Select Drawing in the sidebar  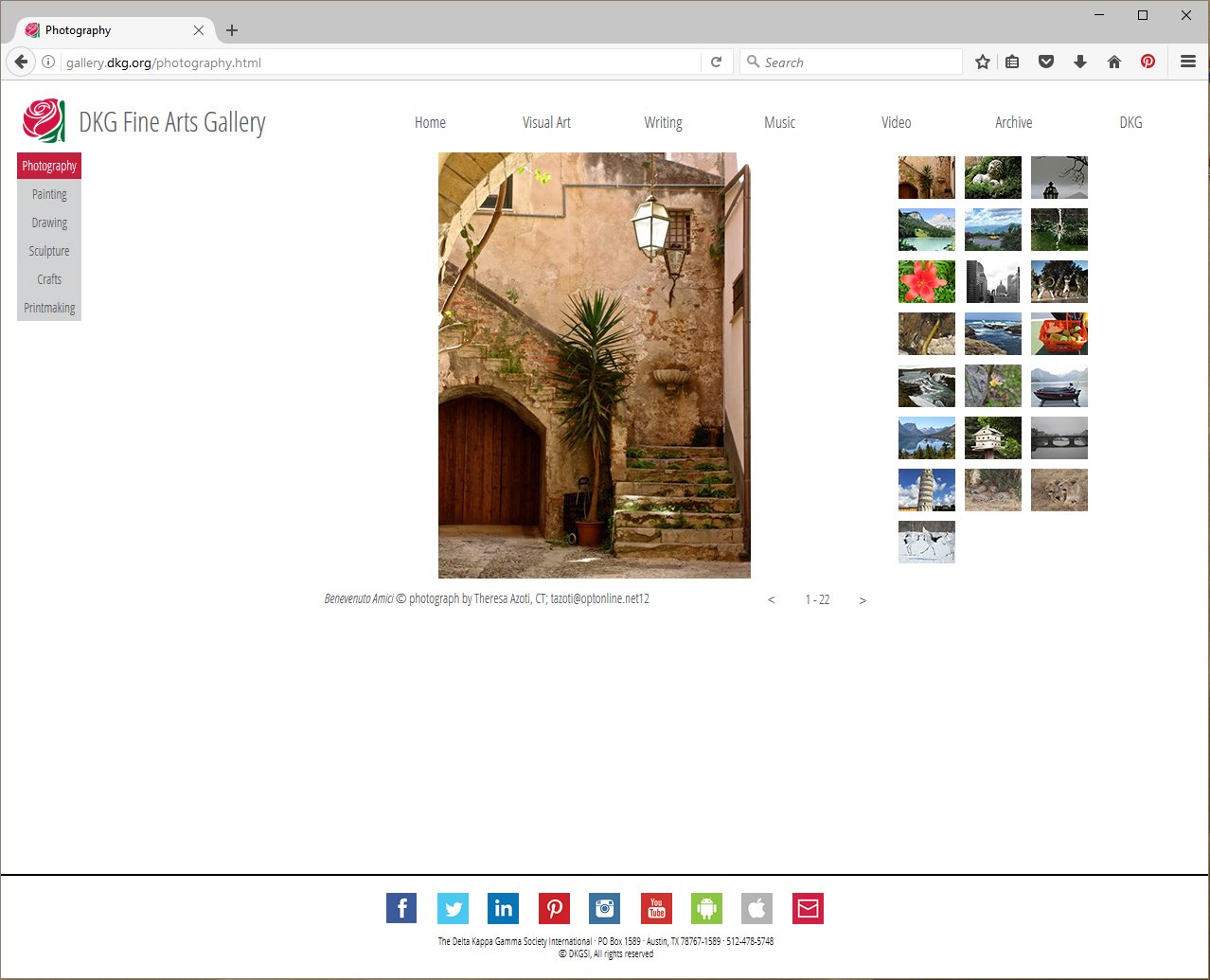[49, 223]
